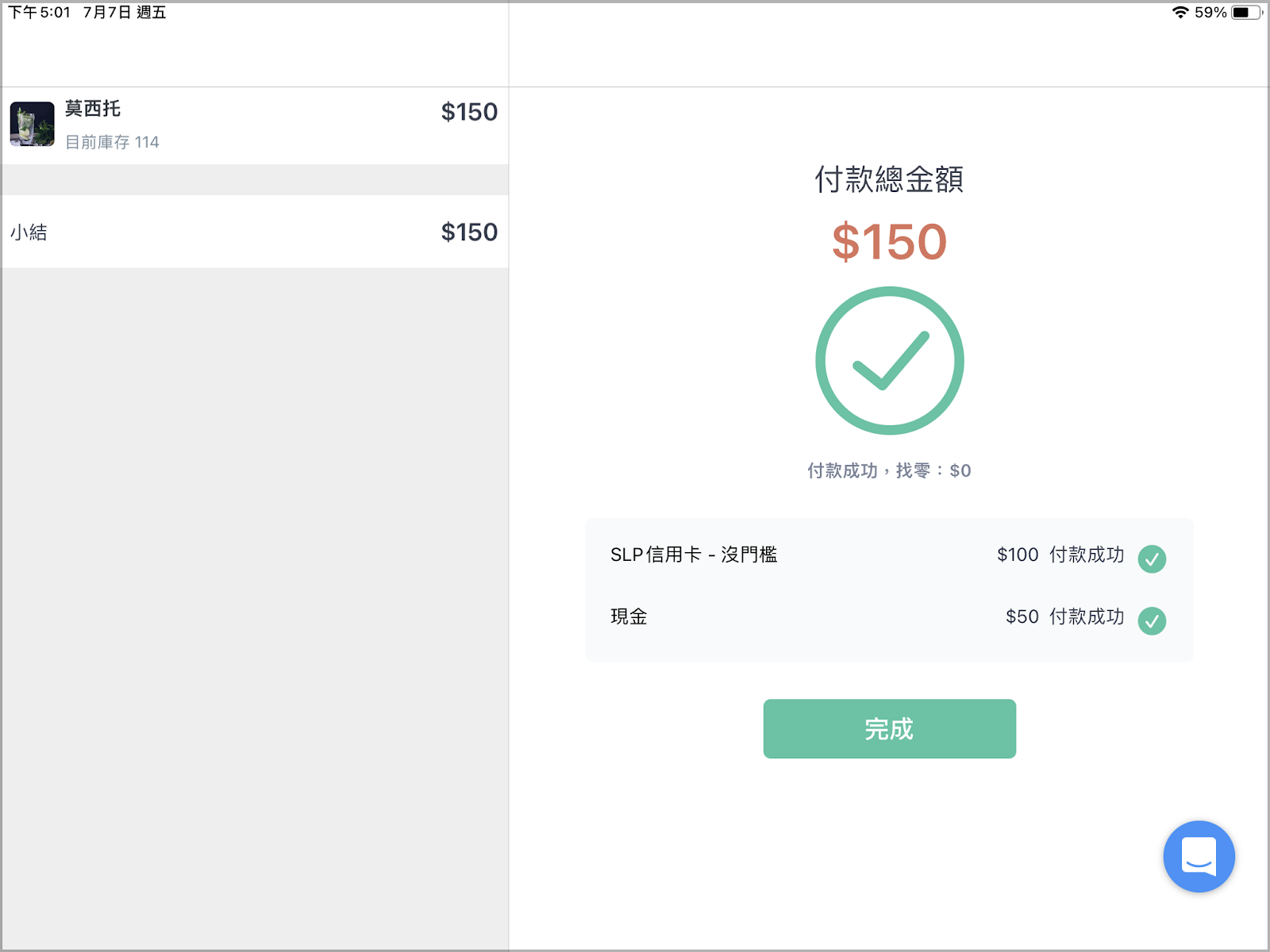The image size is (1270, 952).
Task: Open the blue chat support bubble
Action: [x=1199, y=856]
